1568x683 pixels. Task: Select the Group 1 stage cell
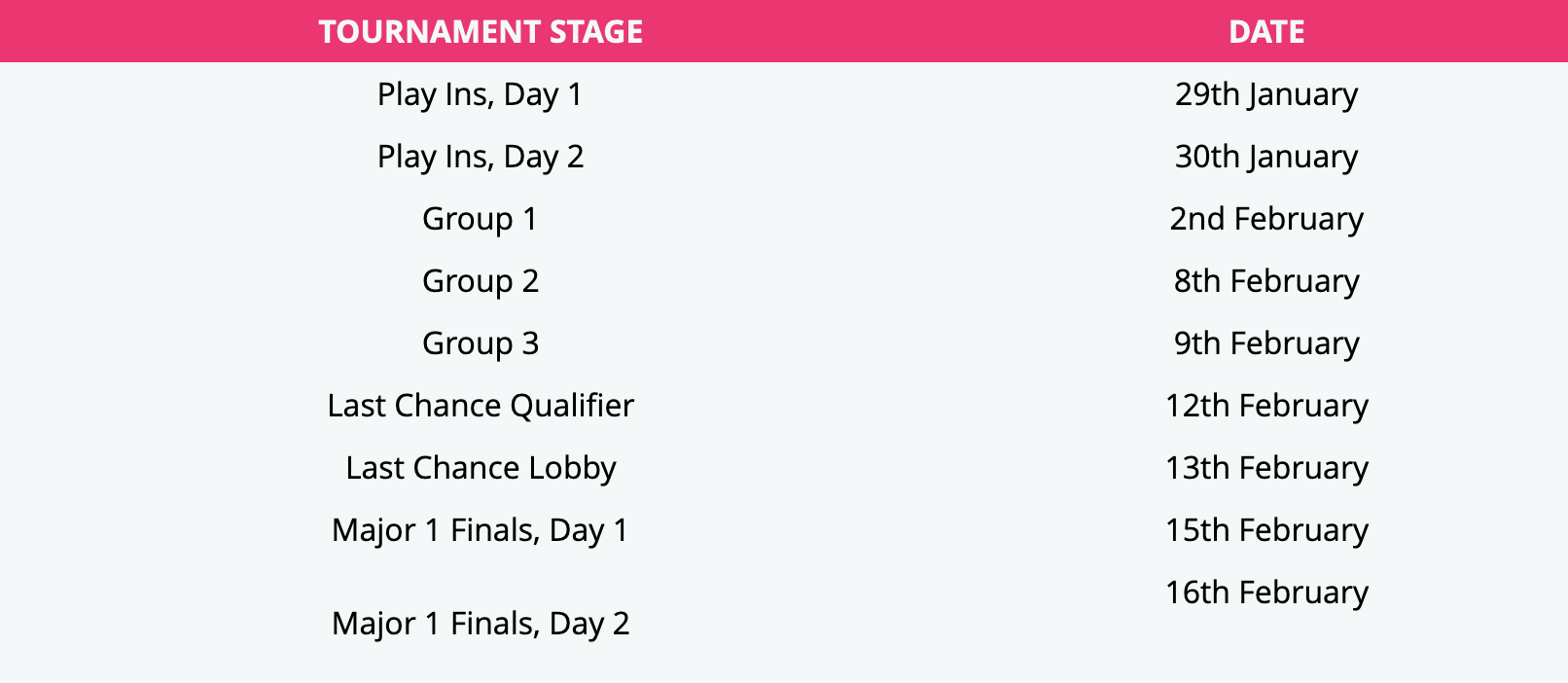481,219
